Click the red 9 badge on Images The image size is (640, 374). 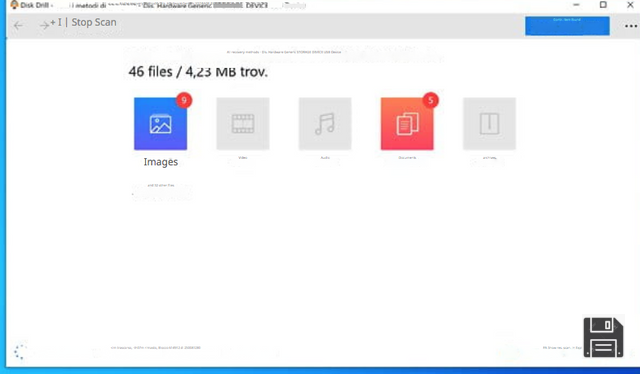pyautogui.click(x=184, y=100)
